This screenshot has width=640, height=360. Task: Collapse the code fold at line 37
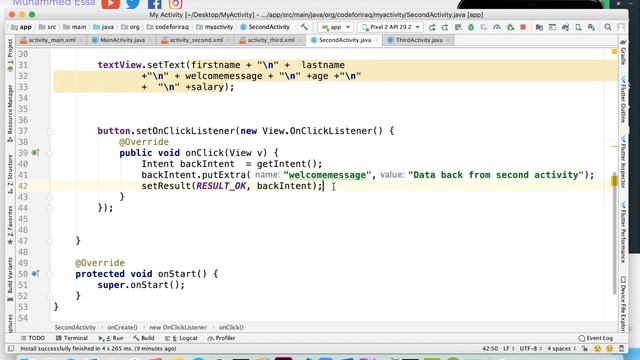pyautogui.click(x=50, y=131)
